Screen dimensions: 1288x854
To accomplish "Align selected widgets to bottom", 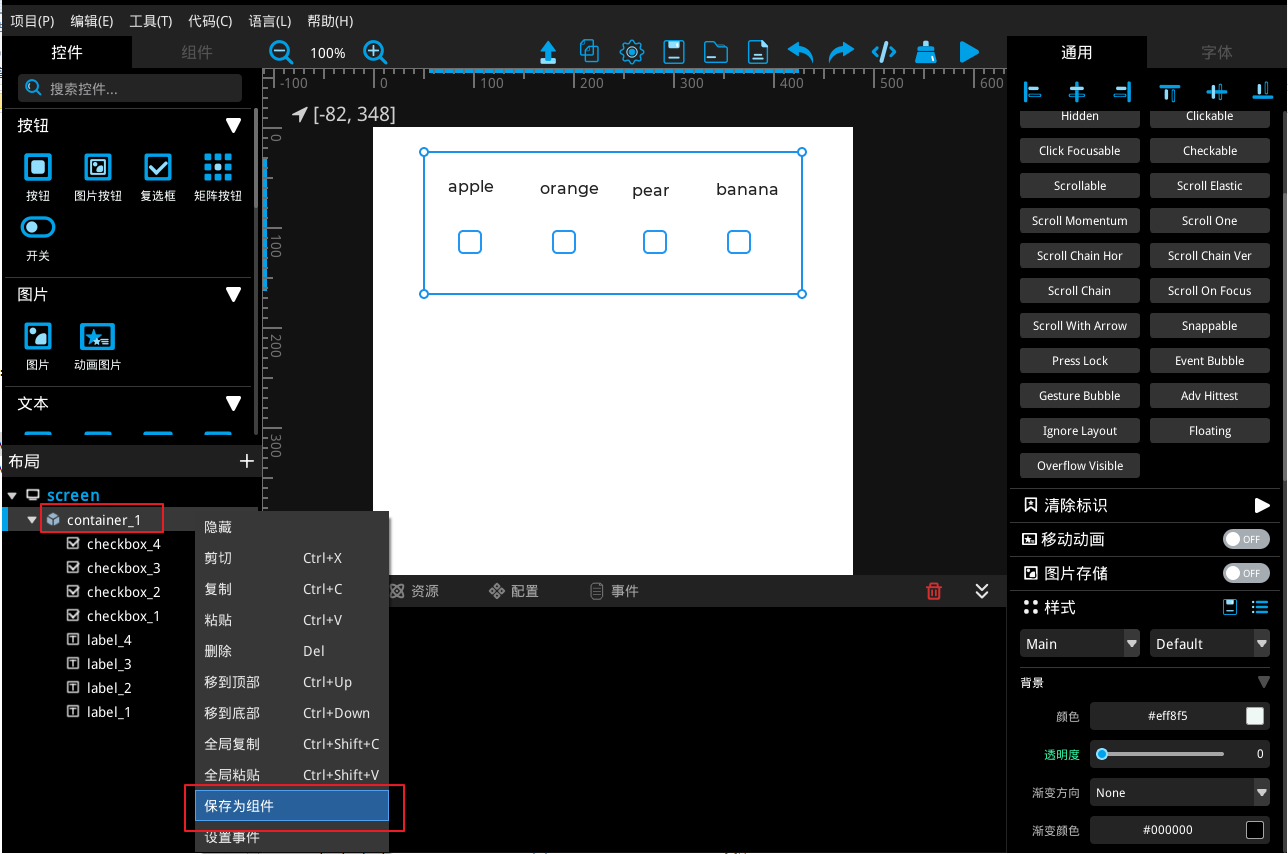I will (x=1262, y=92).
